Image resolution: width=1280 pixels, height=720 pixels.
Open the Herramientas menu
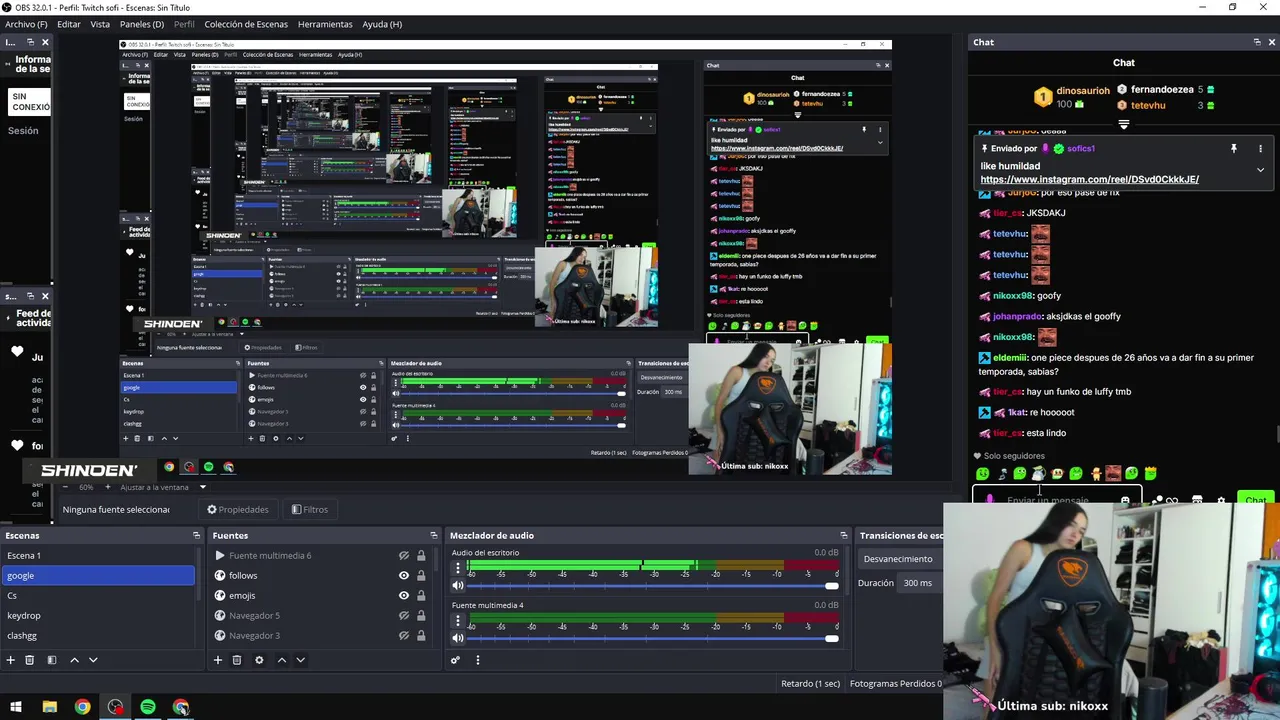click(325, 24)
